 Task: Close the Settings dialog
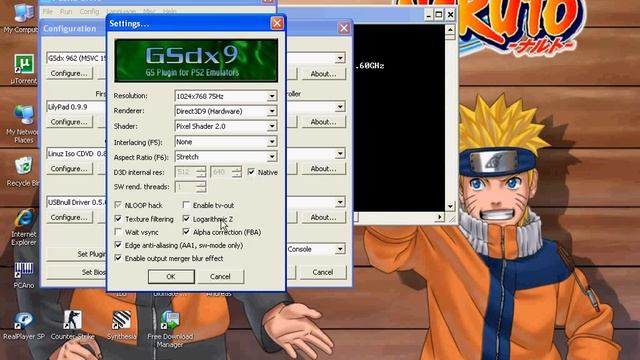coord(277,23)
